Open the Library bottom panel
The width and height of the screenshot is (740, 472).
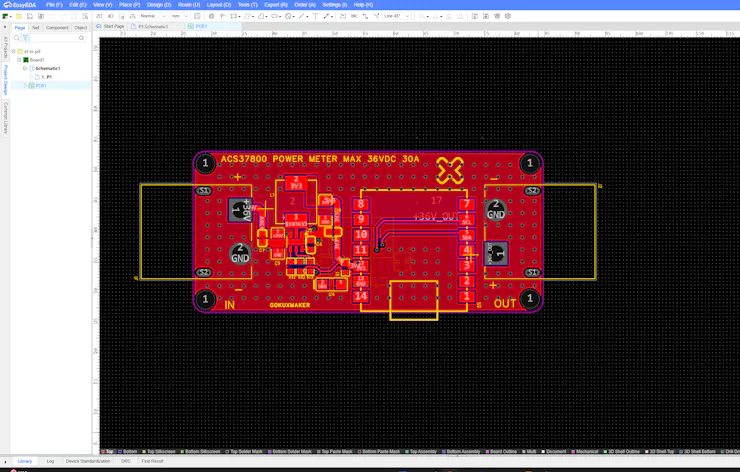click(25, 461)
